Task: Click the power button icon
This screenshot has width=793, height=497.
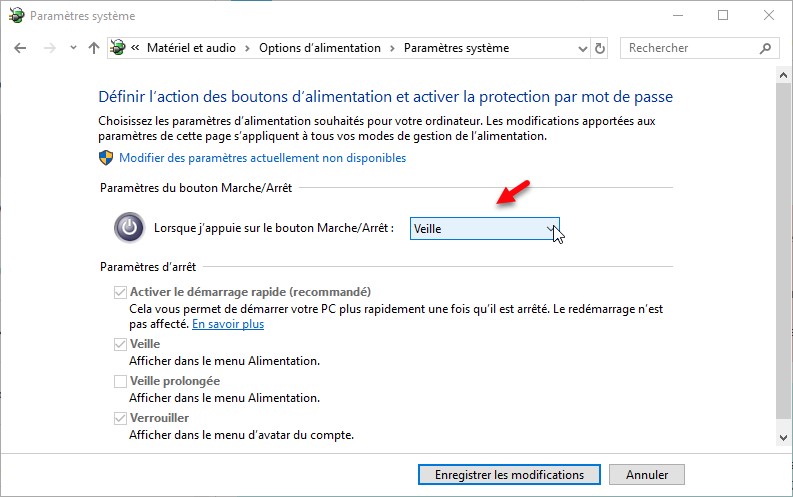Action: coord(129,228)
